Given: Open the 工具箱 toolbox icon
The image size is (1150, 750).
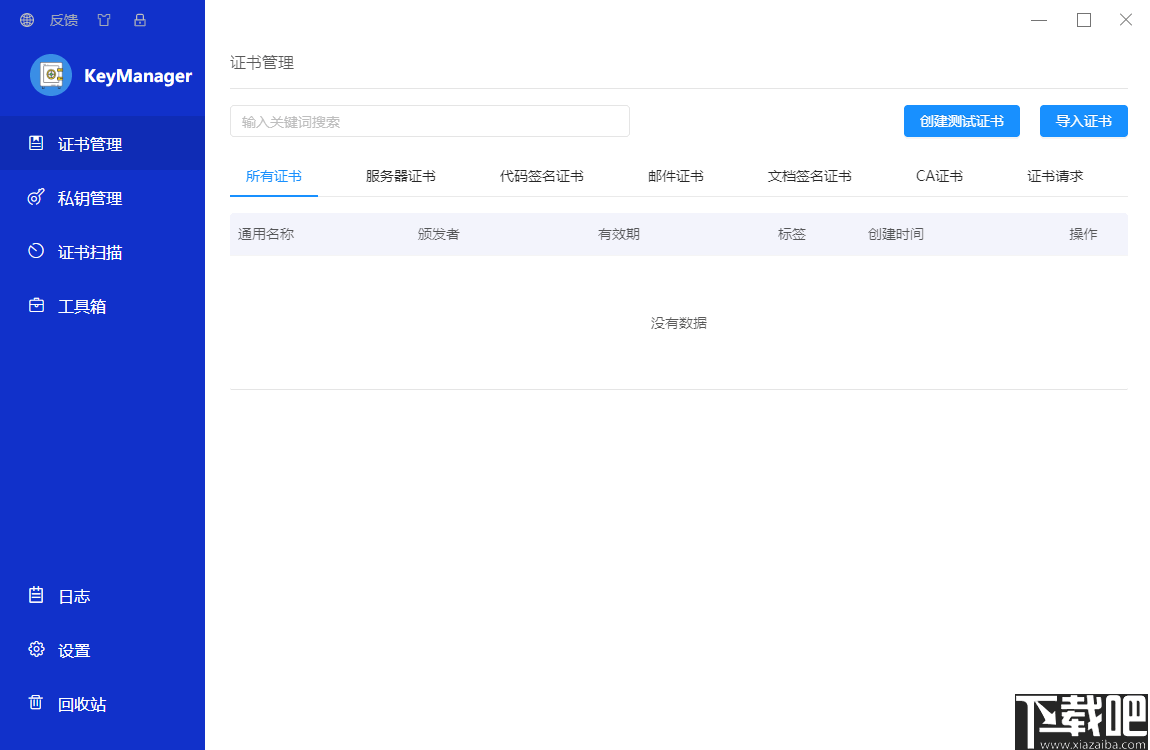Looking at the screenshot, I should (34, 305).
